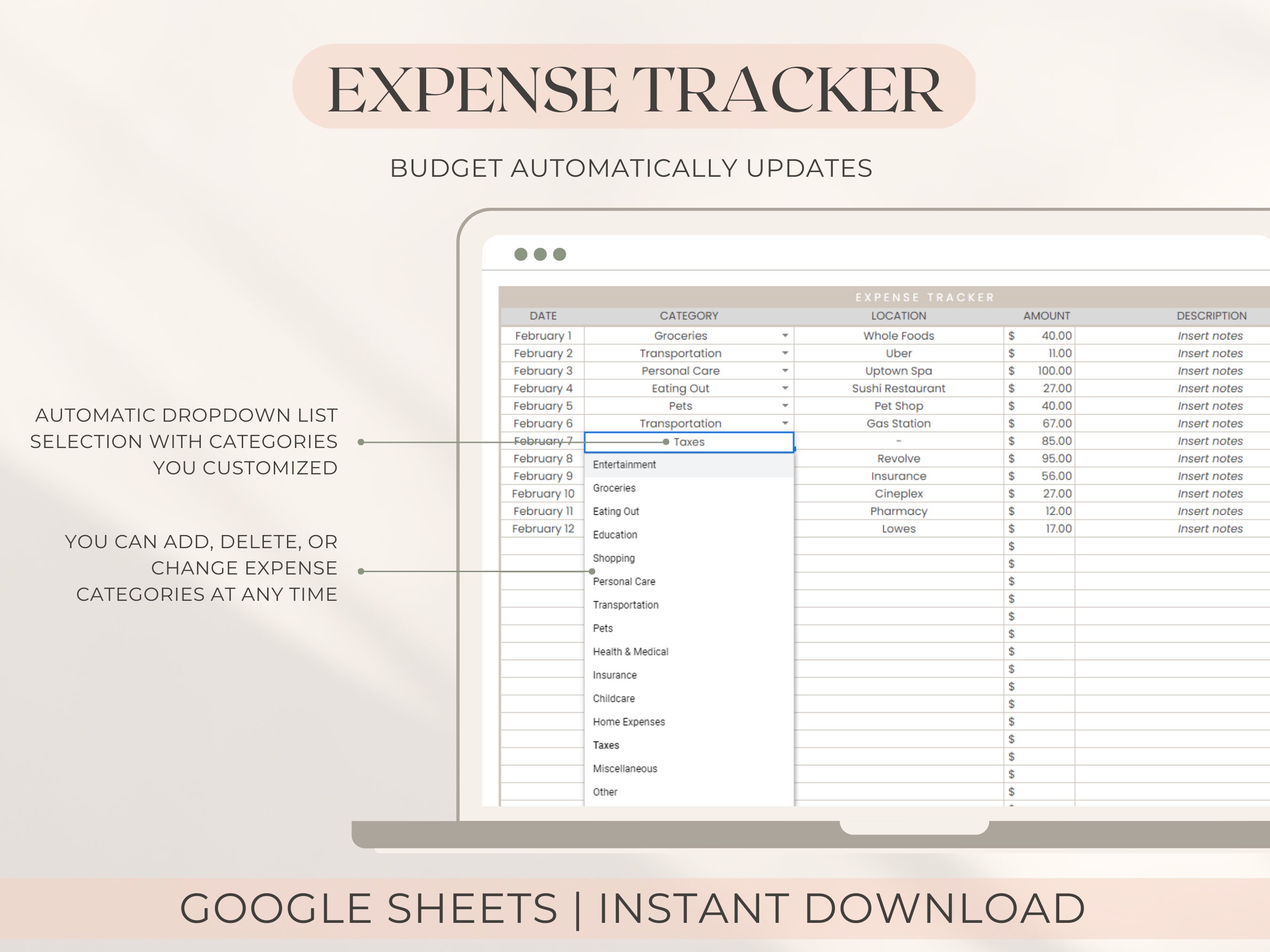This screenshot has height=952, width=1270.
Task: Click the February 1 date cell
Action: 542,336
